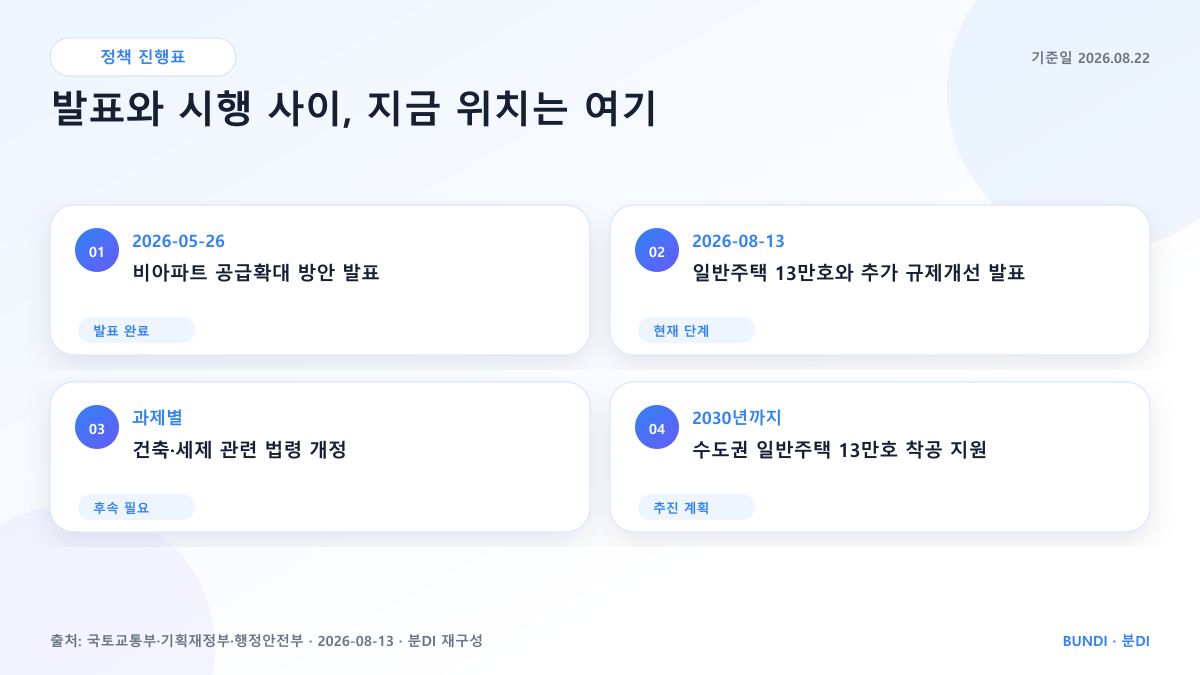Click the 기준일 2026.08.22 date text
Screen dimensions: 1200x675
[1090, 58]
